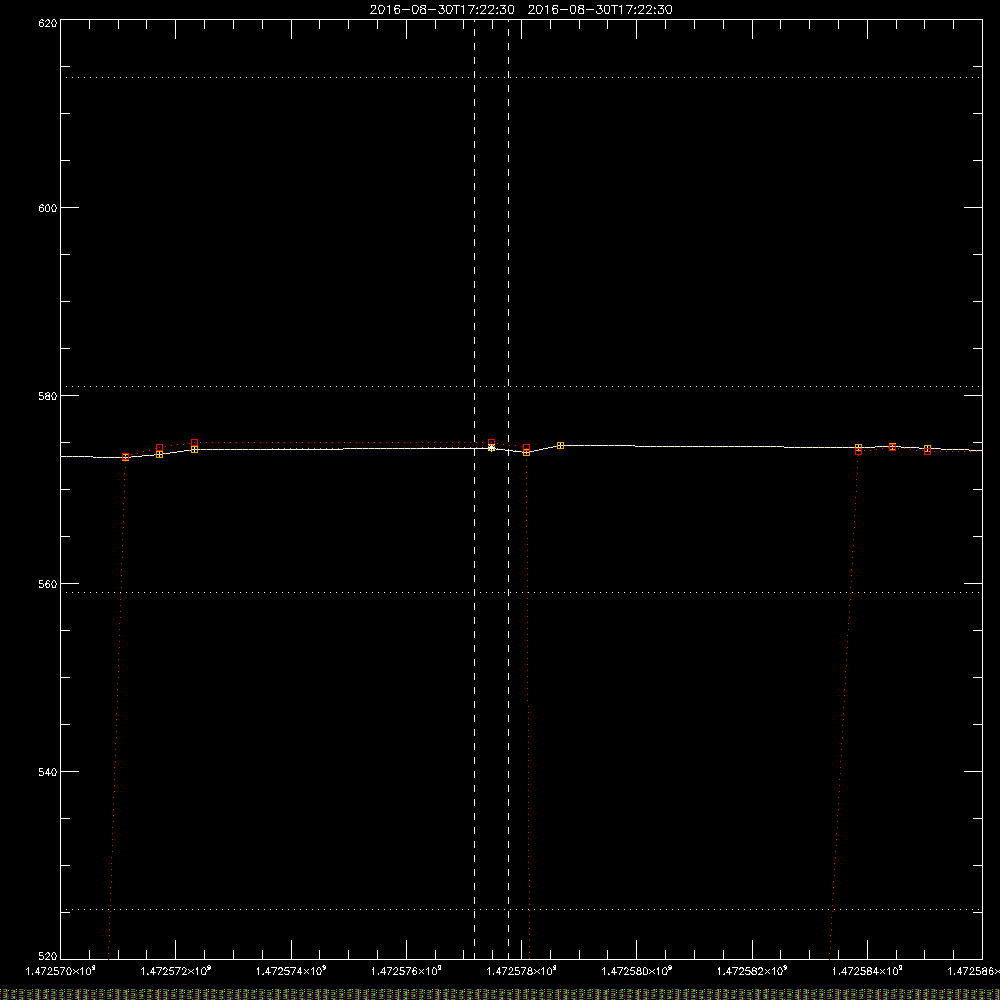Select the orange square marker lacking a red pair

click(560, 445)
